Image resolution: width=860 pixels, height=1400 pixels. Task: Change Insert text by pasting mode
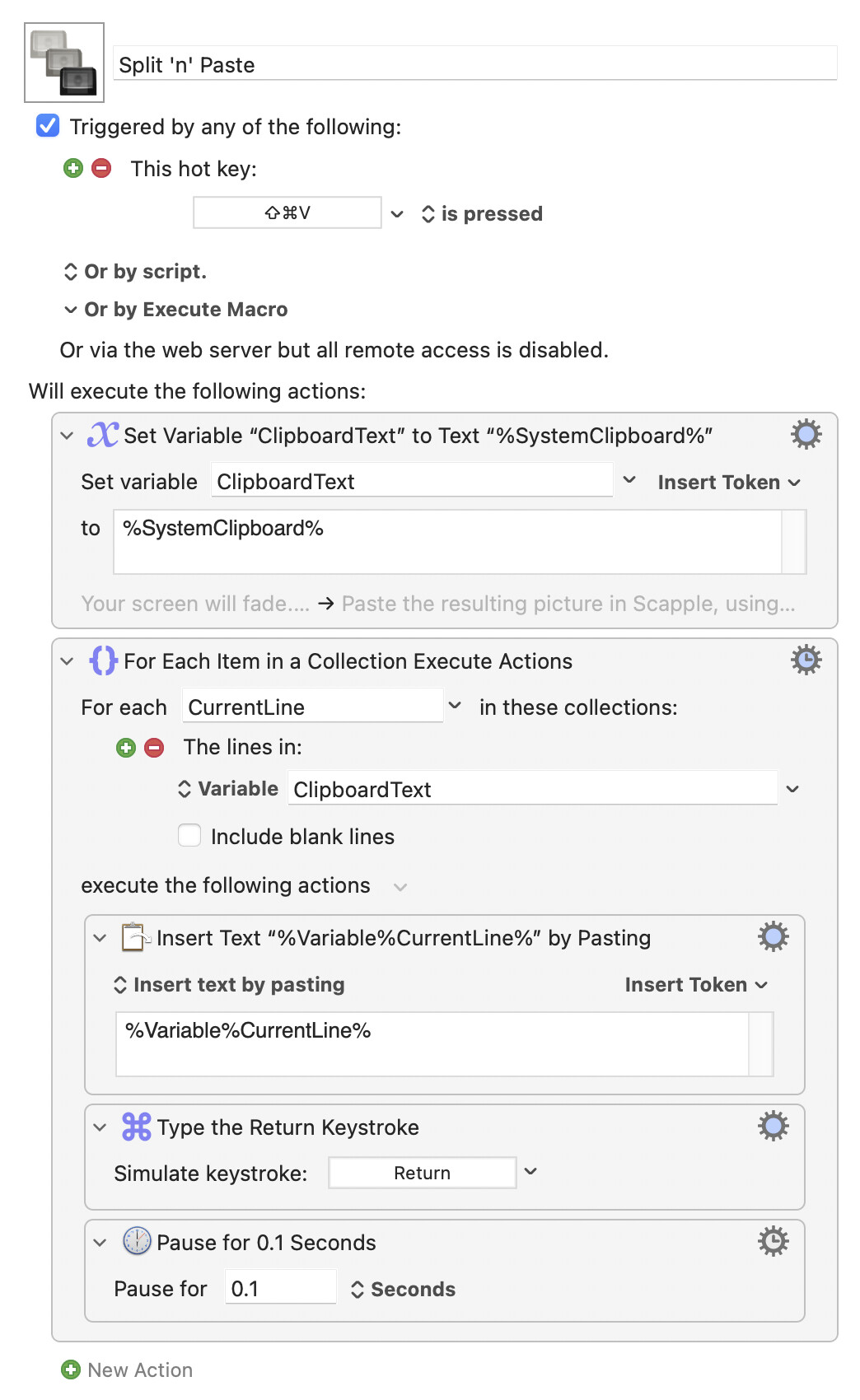click(x=229, y=985)
